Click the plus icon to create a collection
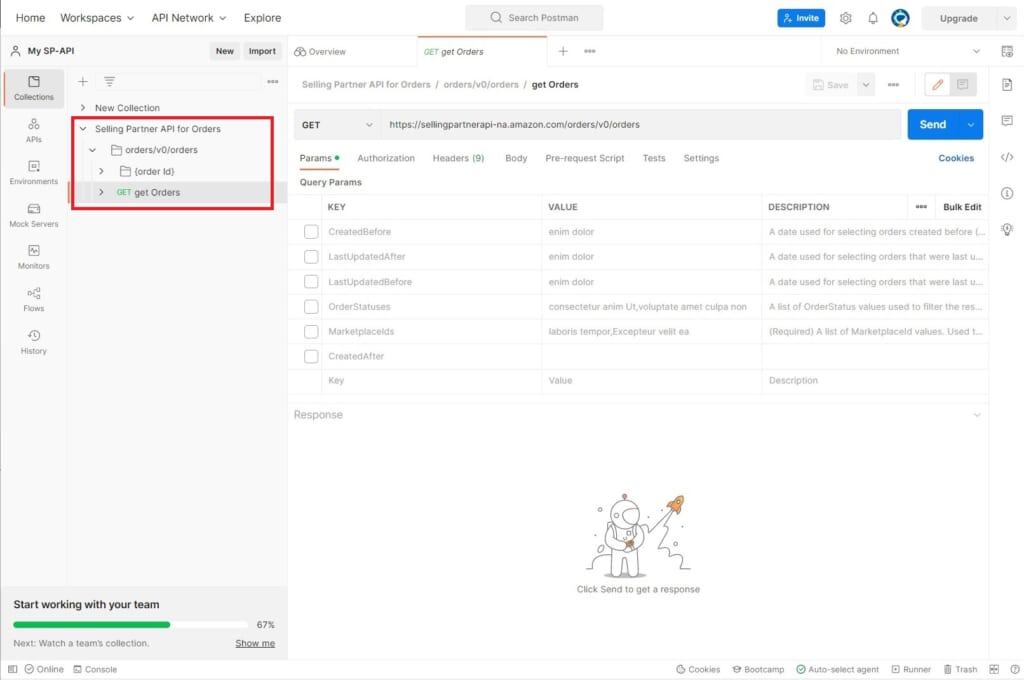 click(x=83, y=82)
